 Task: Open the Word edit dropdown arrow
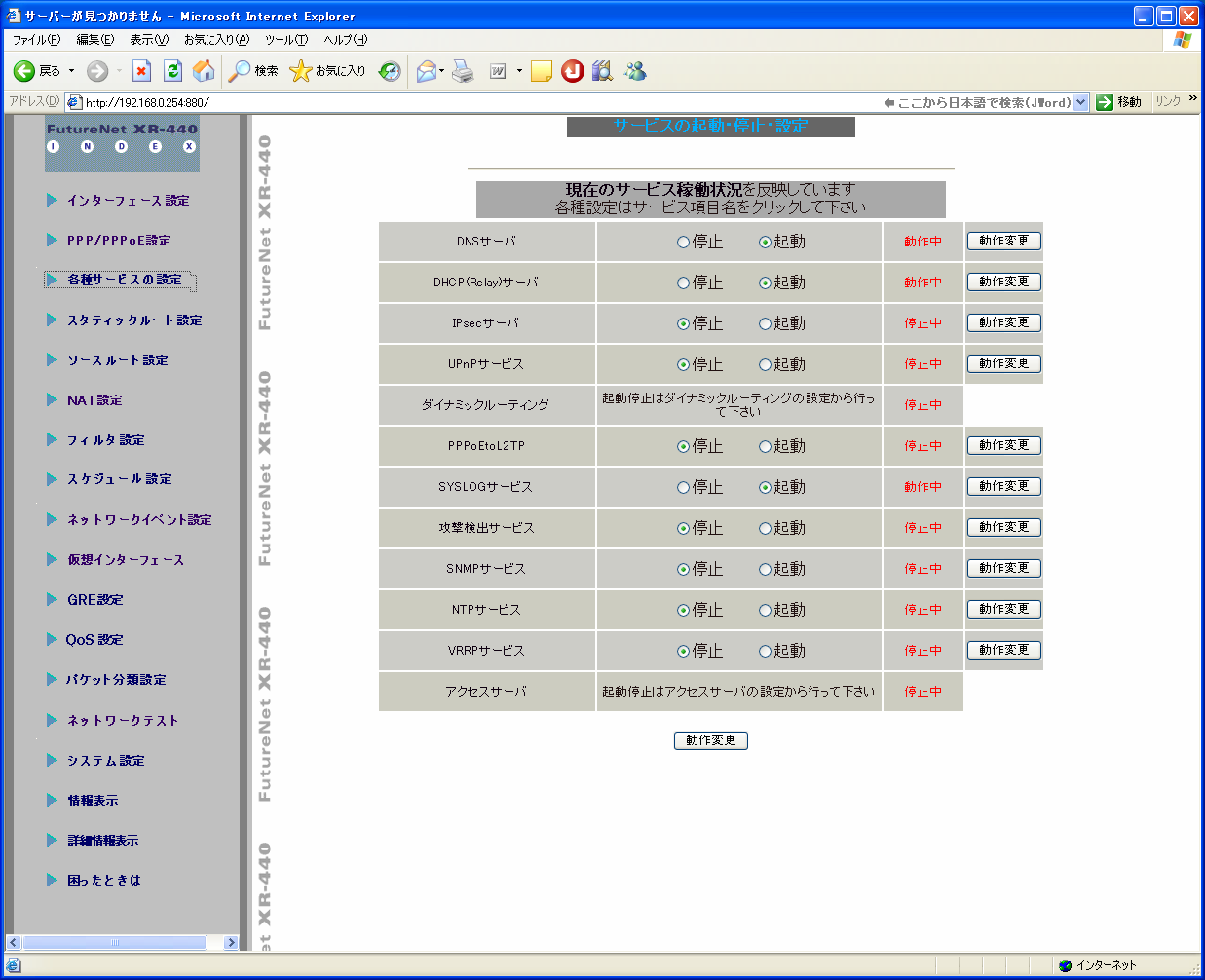519,71
